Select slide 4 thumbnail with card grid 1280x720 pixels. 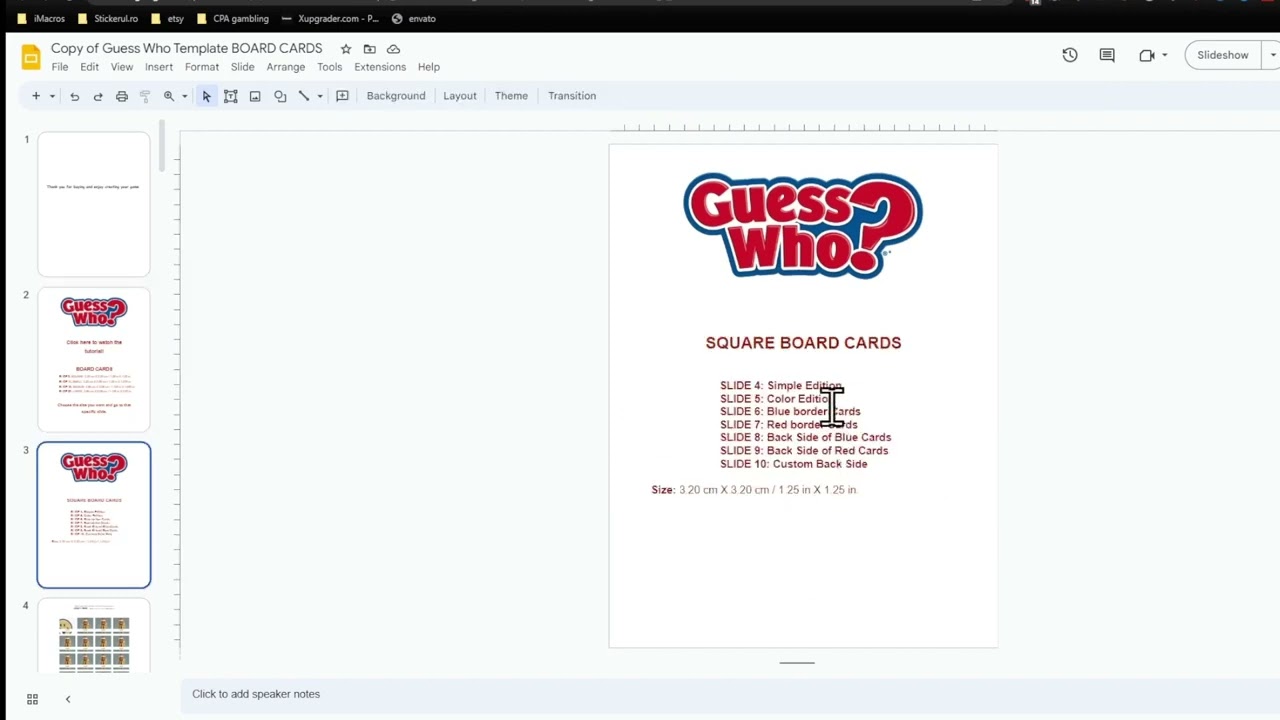pyautogui.click(x=94, y=635)
